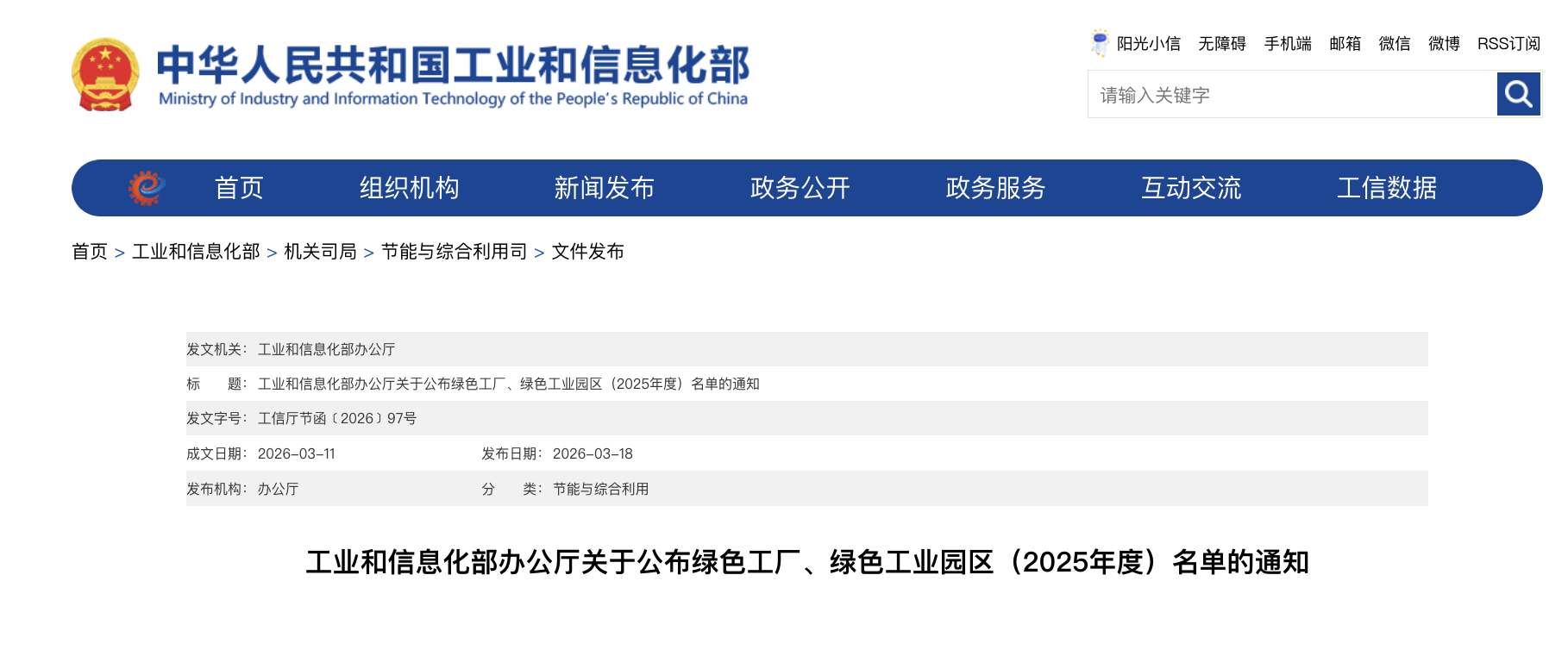
Task: Click the magnifying glass search button
Action: [x=1518, y=94]
